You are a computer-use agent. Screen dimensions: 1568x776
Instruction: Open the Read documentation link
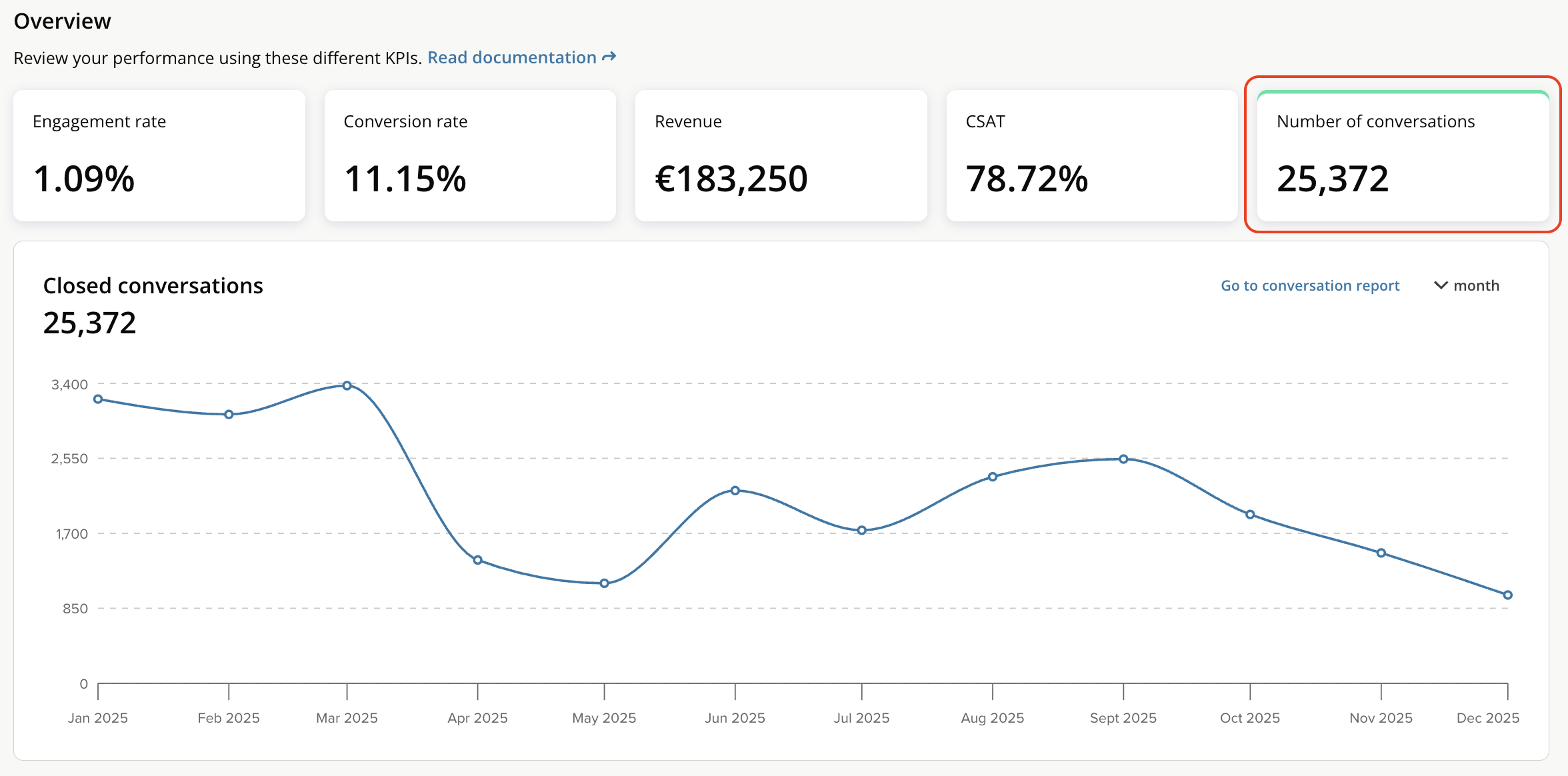click(x=511, y=58)
